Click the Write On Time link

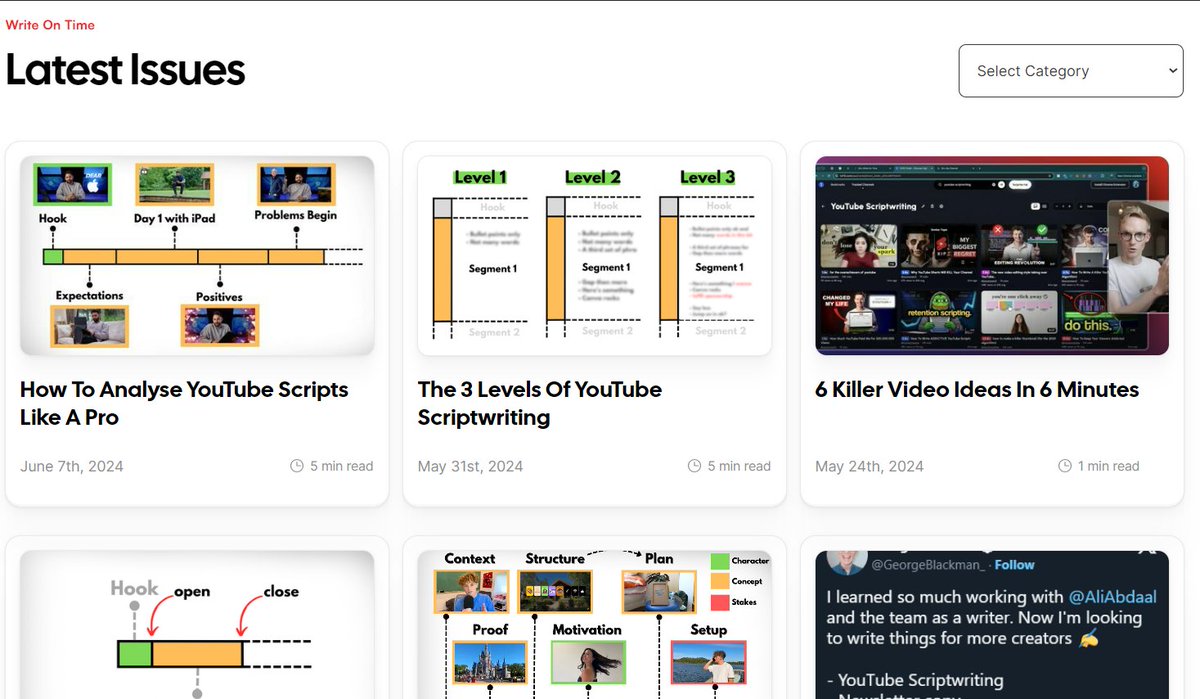[50, 25]
